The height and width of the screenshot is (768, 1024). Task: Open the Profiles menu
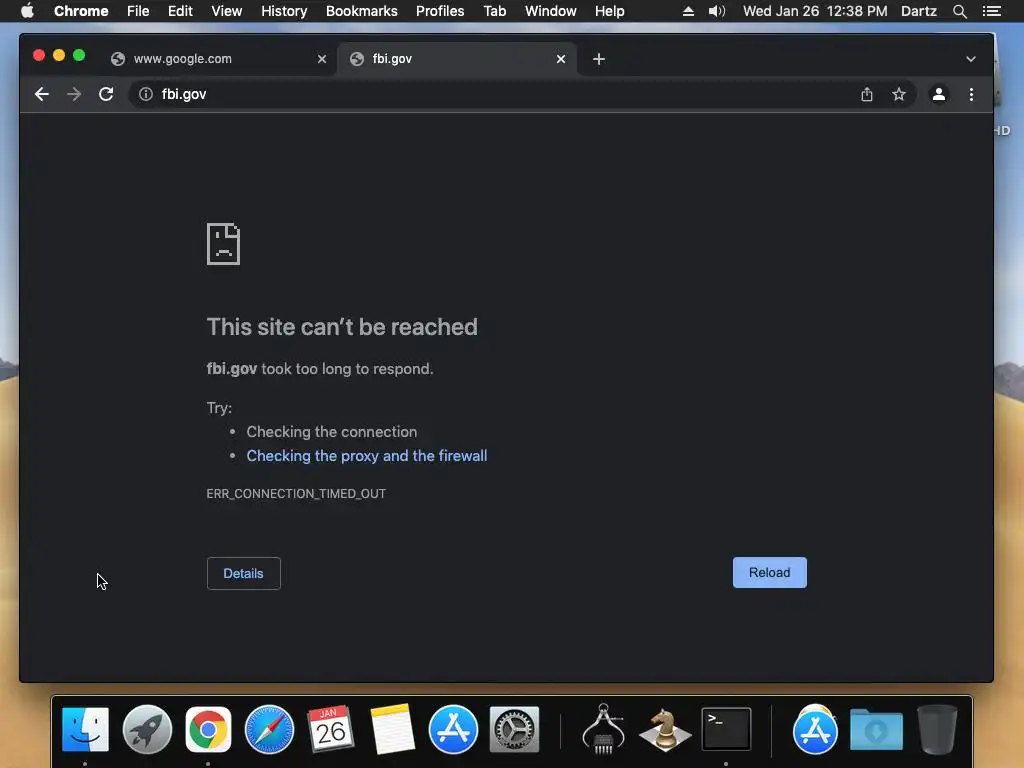[440, 11]
